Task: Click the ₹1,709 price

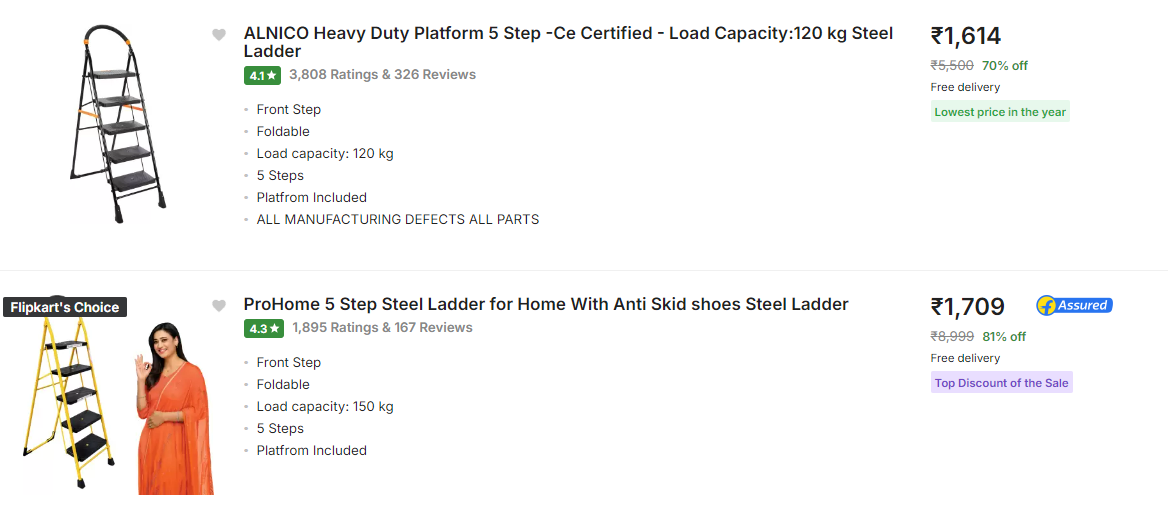Action: (967, 306)
